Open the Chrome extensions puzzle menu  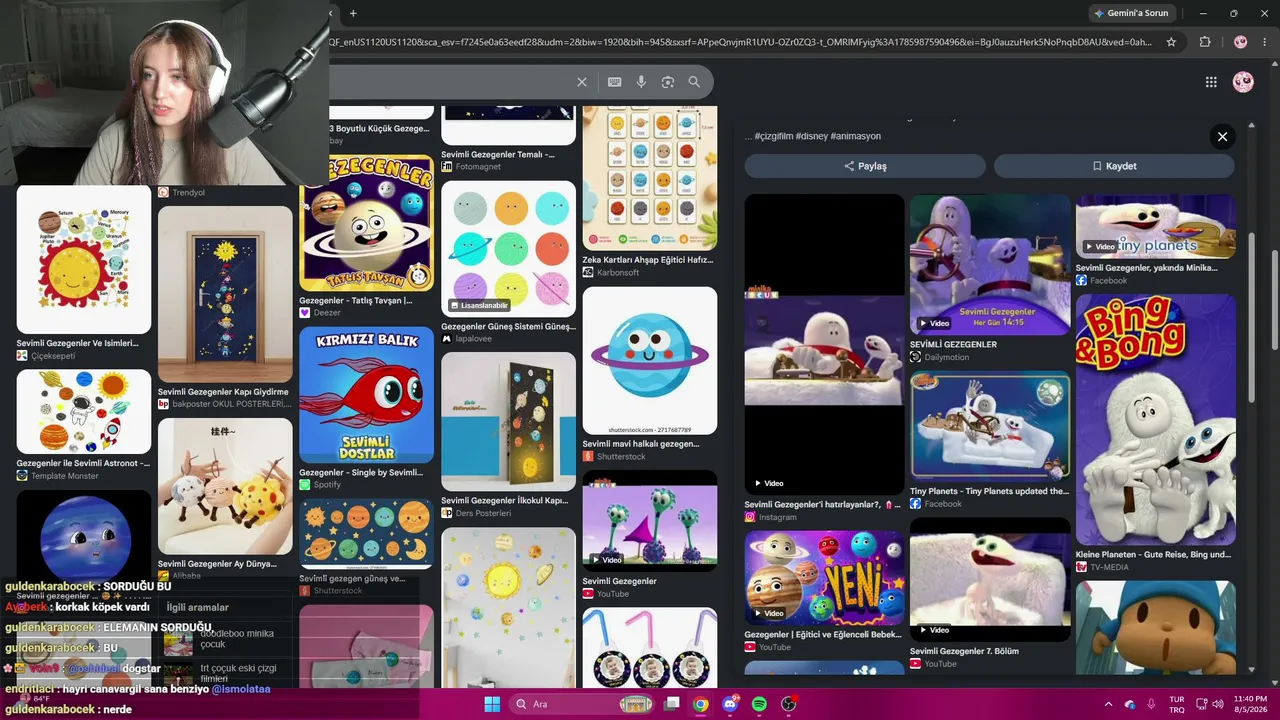tap(1205, 42)
